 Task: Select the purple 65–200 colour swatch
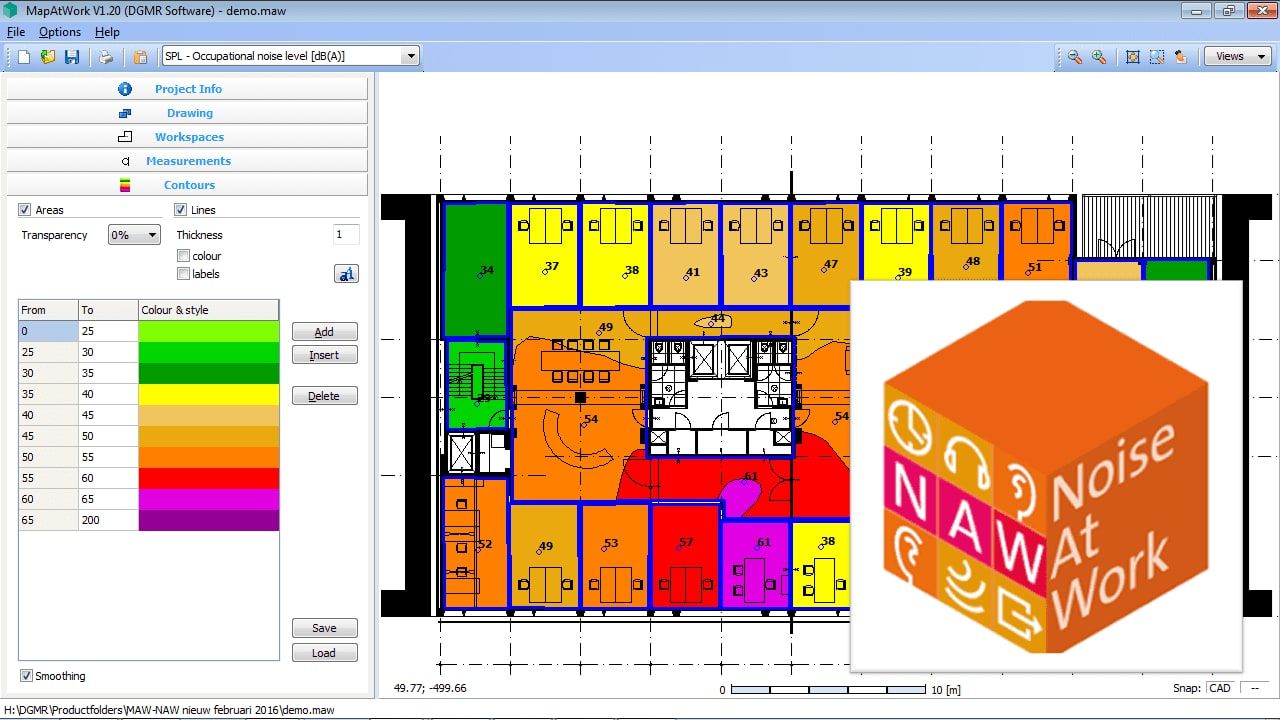pos(209,520)
